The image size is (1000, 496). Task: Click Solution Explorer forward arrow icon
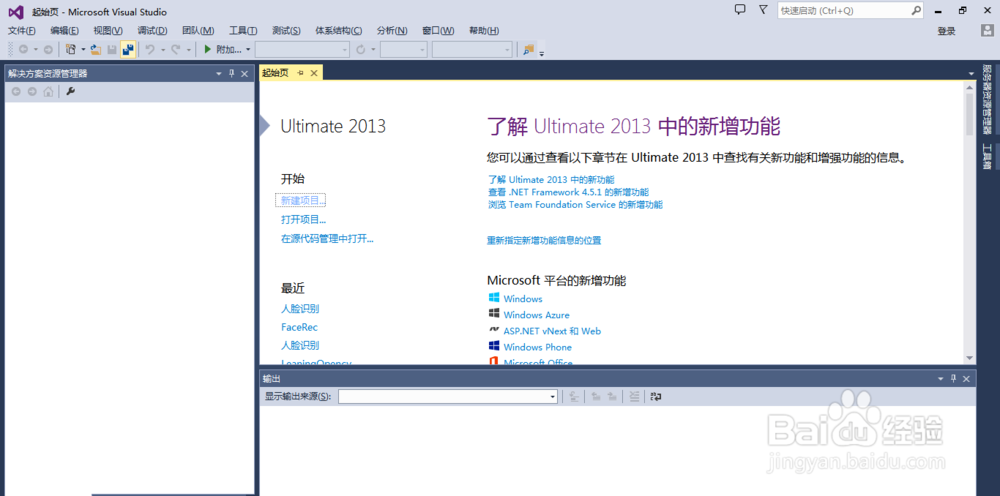click(32, 92)
